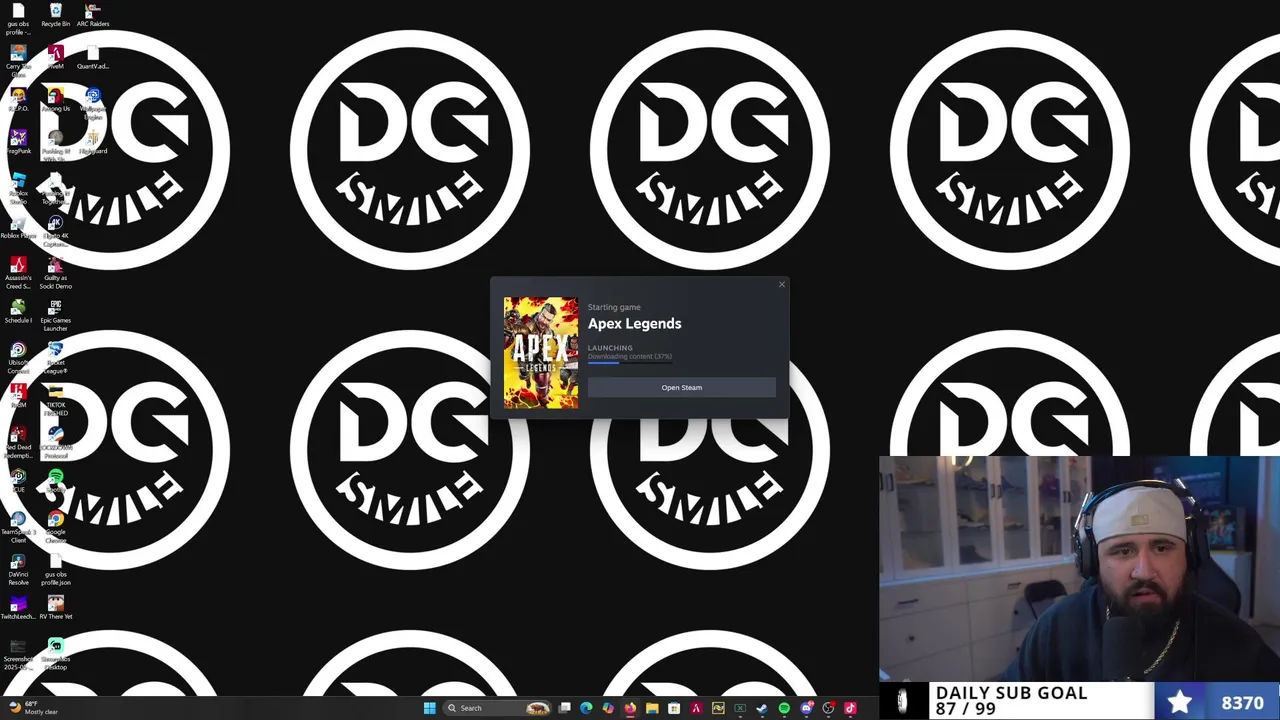
Task: Click the Apex Legends title text
Action: (634, 323)
